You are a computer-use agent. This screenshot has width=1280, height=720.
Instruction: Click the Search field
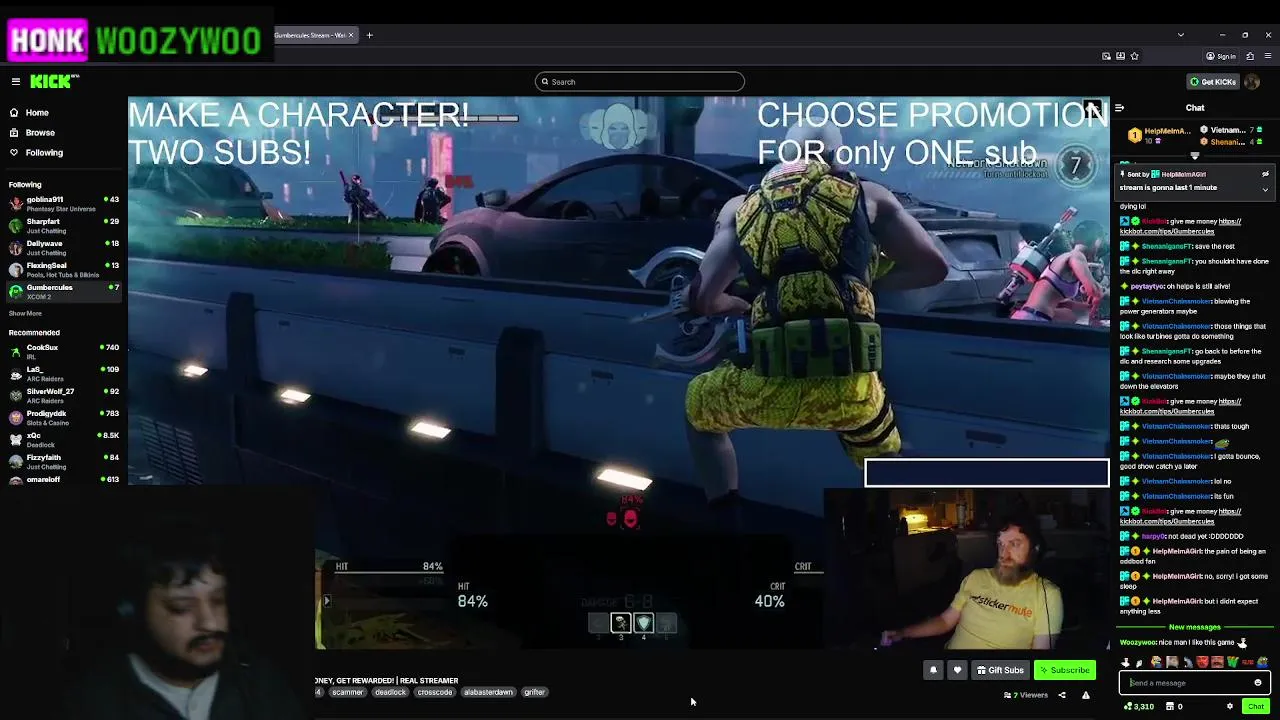pos(640,82)
